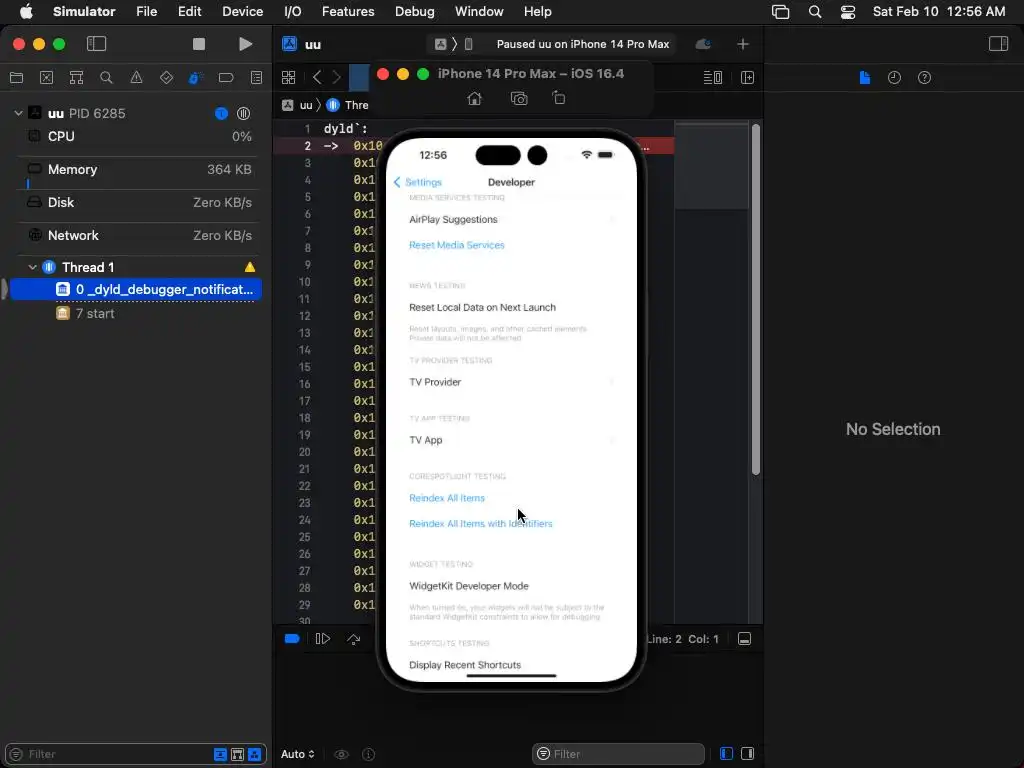Viewport: 1024px width, 768px height.
Task: Select the debug navigator tab
Action: [195, 78]
